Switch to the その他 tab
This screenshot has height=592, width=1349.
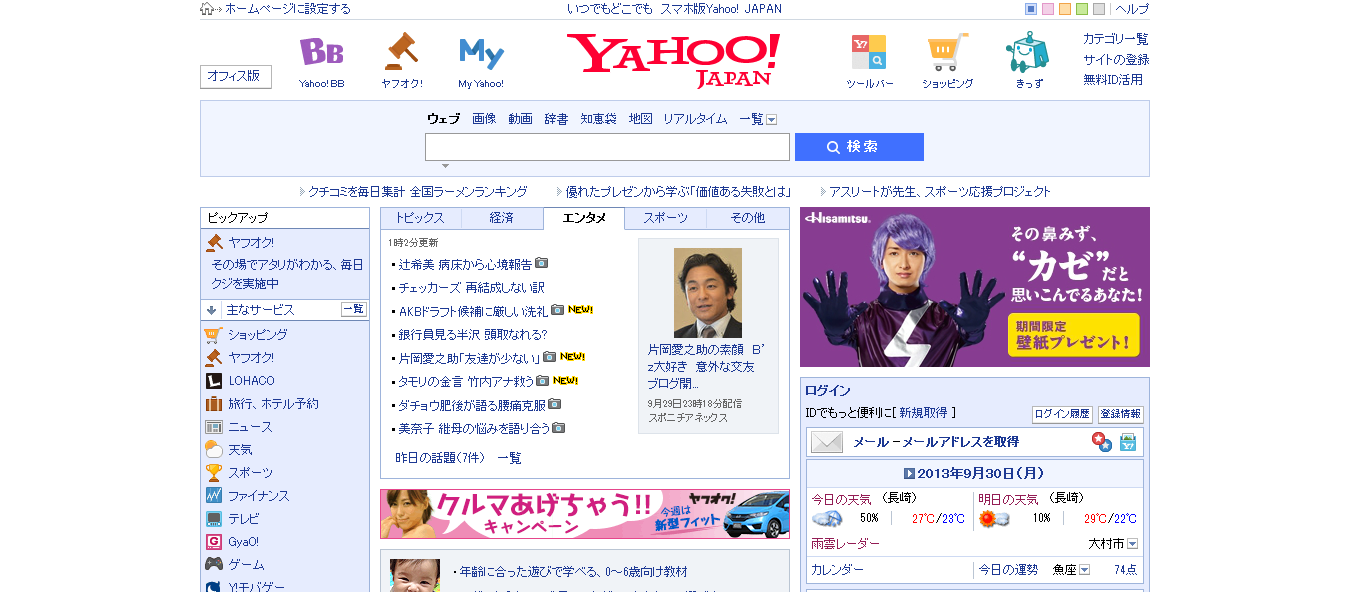pos(748,218)
